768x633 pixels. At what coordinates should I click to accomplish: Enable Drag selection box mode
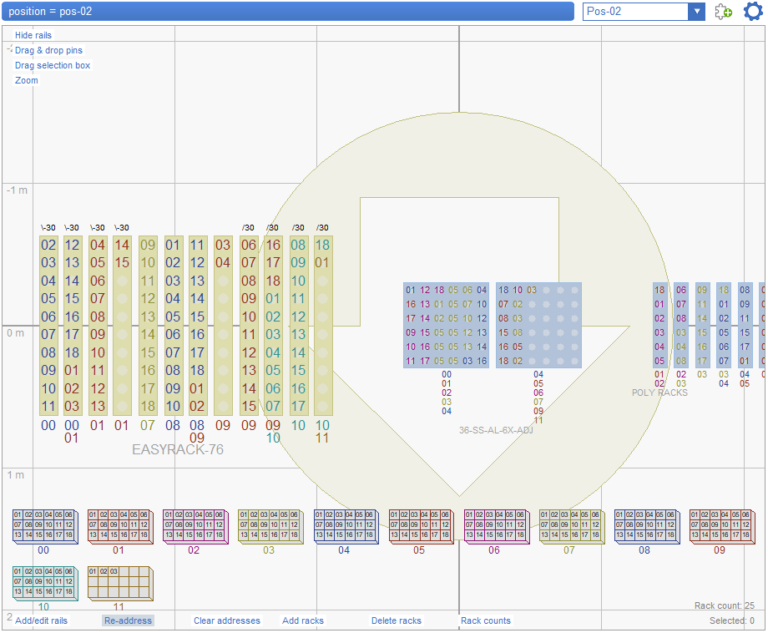click(x=52, y=65)
